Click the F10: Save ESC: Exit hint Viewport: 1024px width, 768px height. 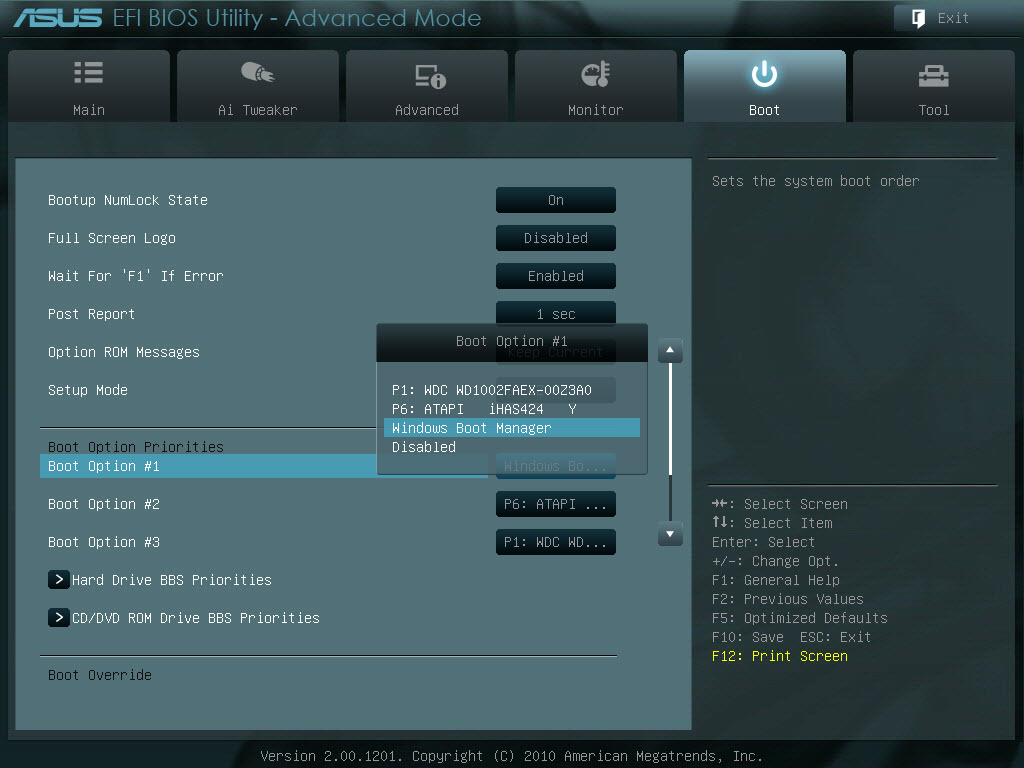[x=792, y=637]
